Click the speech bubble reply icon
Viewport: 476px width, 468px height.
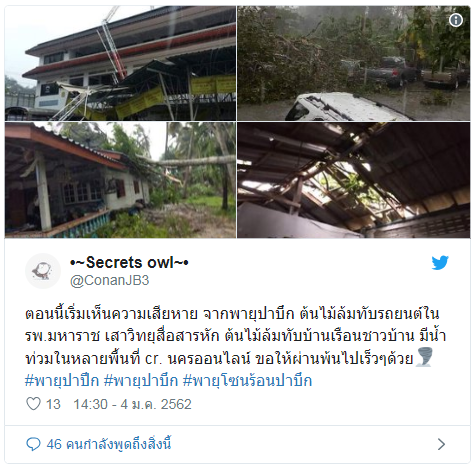(x=33, y=444)
